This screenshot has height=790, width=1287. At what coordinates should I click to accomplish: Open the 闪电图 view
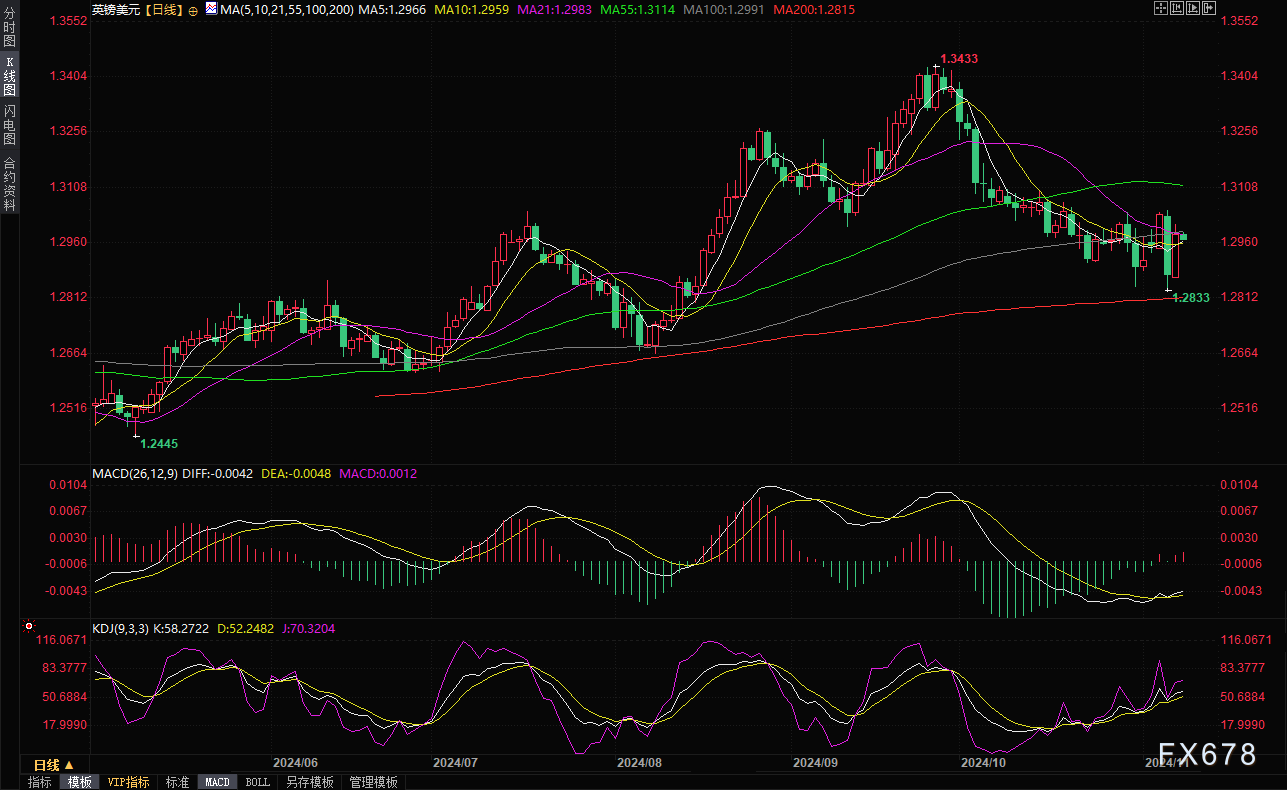(9, 125)
